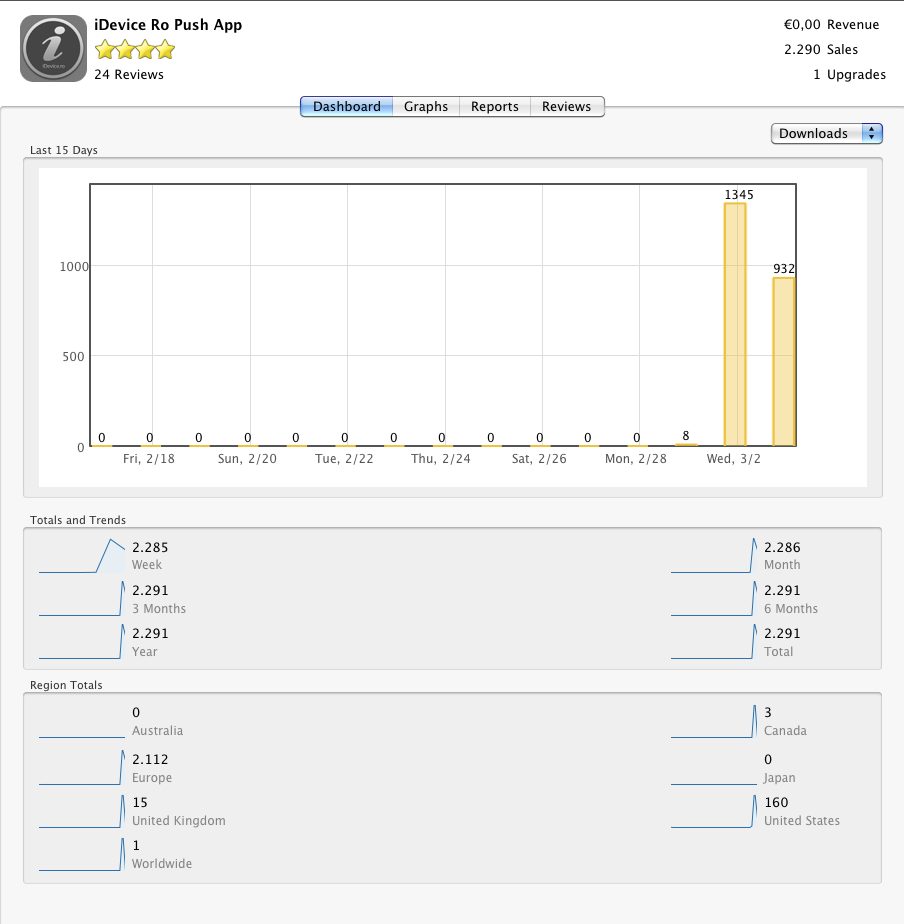
Task: Open the Downloads dropdown menu
Action: coord(826,133)
